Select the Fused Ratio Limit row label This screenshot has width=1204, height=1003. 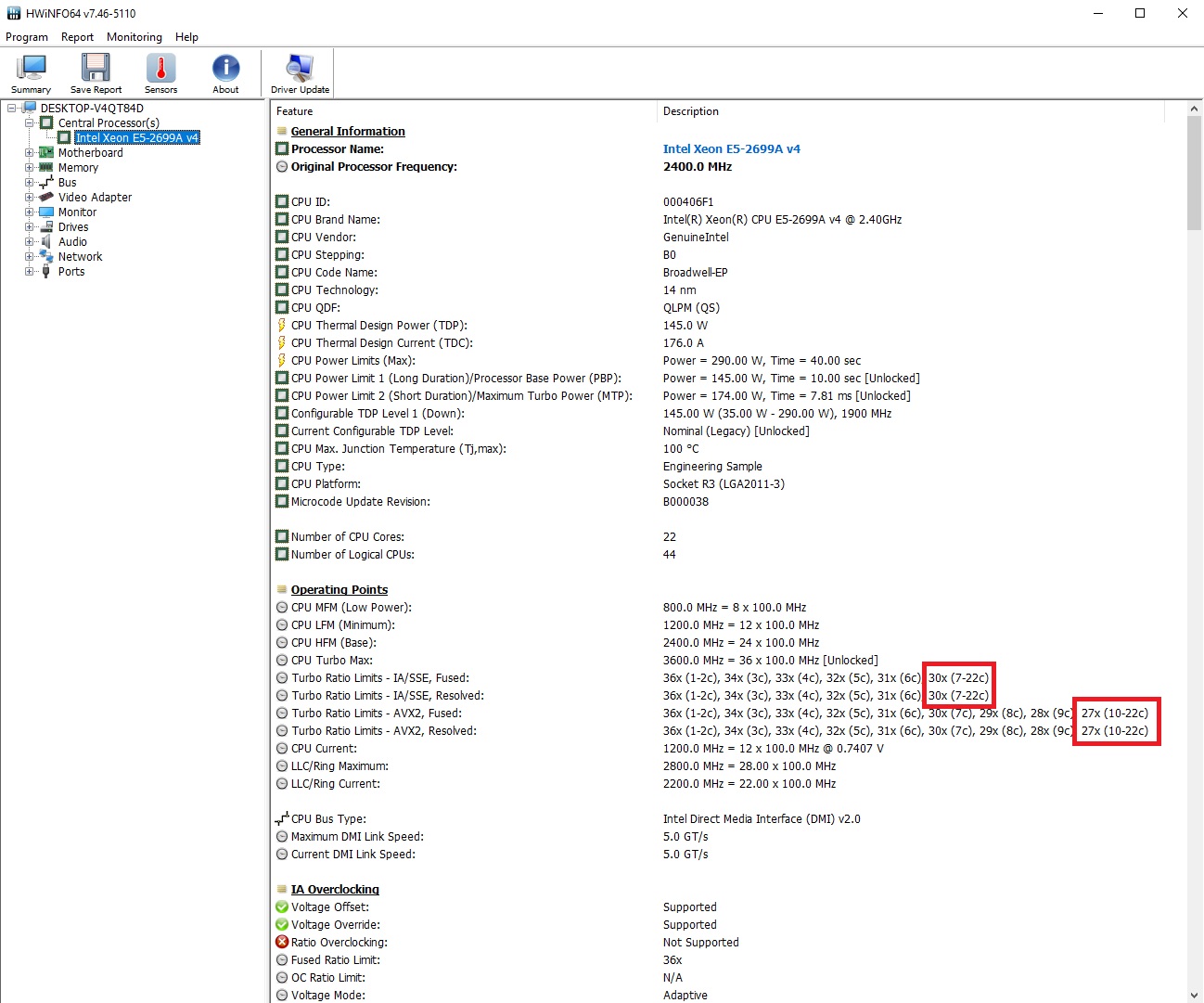pyautogui.click(x=336, y=960)
